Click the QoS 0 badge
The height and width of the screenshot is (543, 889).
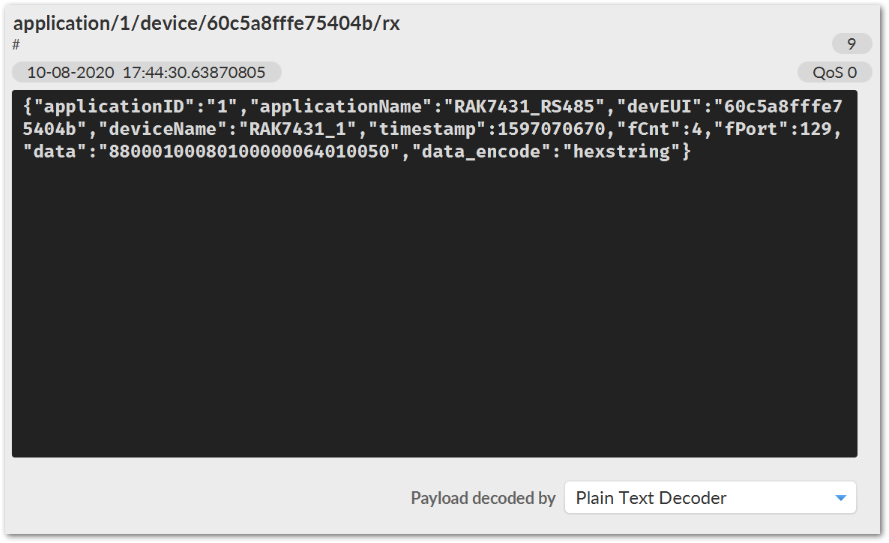[x=834, y=73]
